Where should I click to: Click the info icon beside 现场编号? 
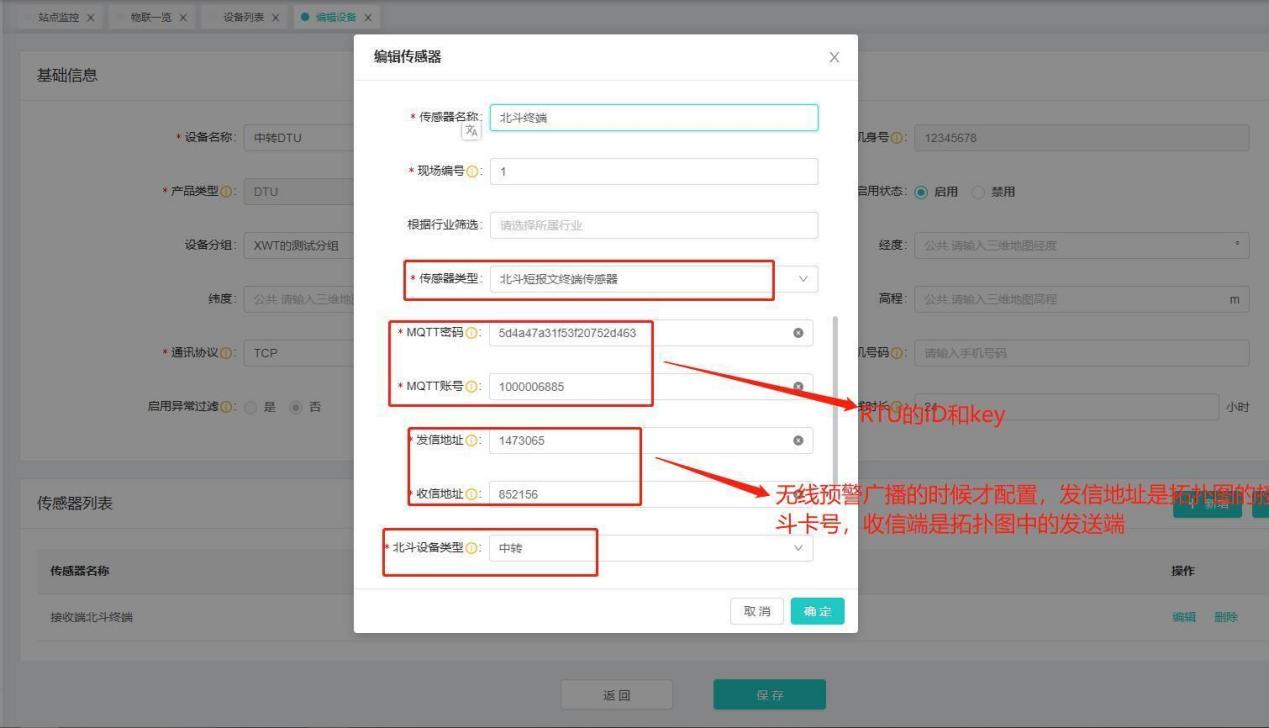click(x=472, y=172)
